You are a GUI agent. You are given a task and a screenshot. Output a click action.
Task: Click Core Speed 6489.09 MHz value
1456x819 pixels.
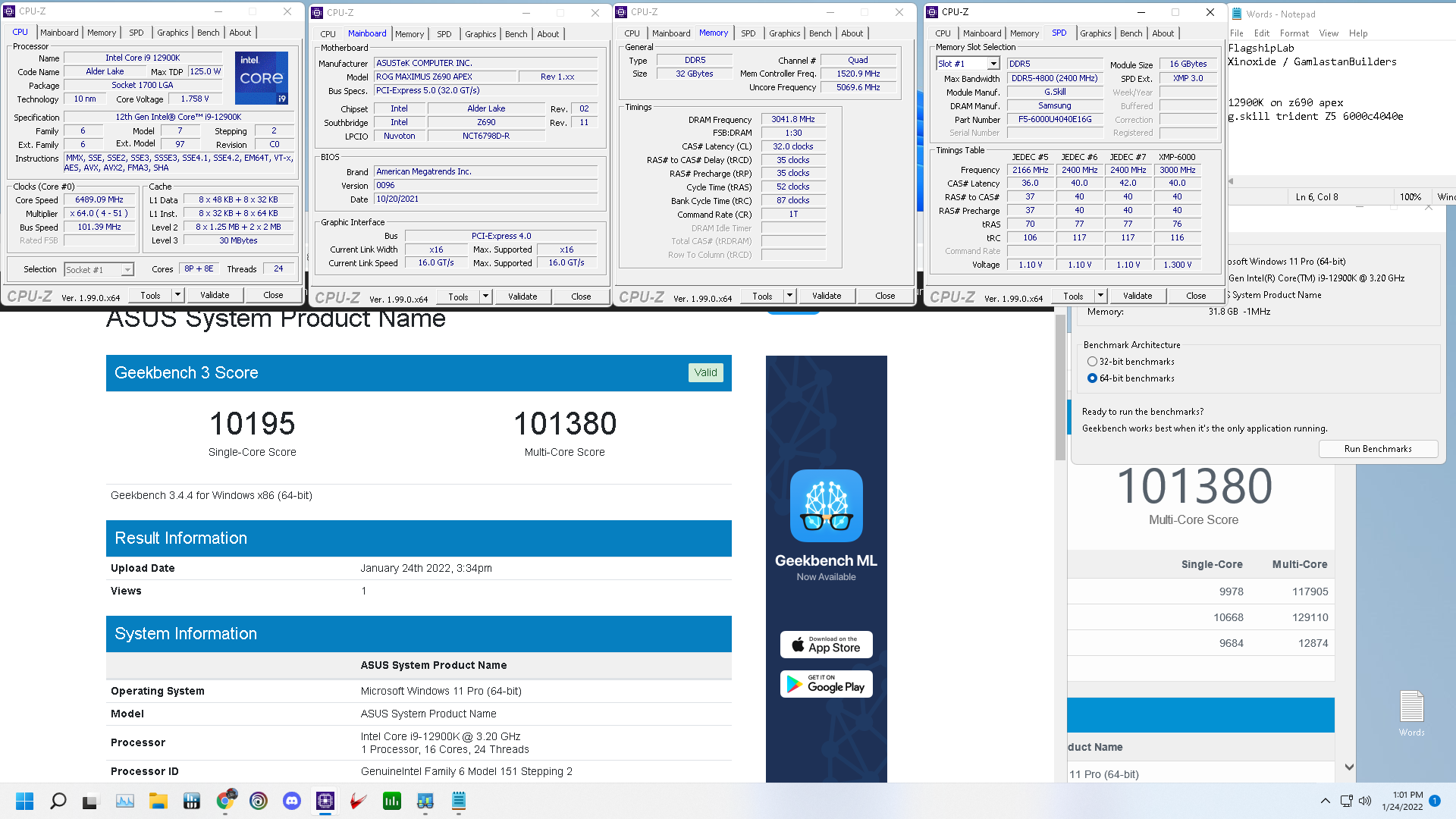click(x=99, y=200)
